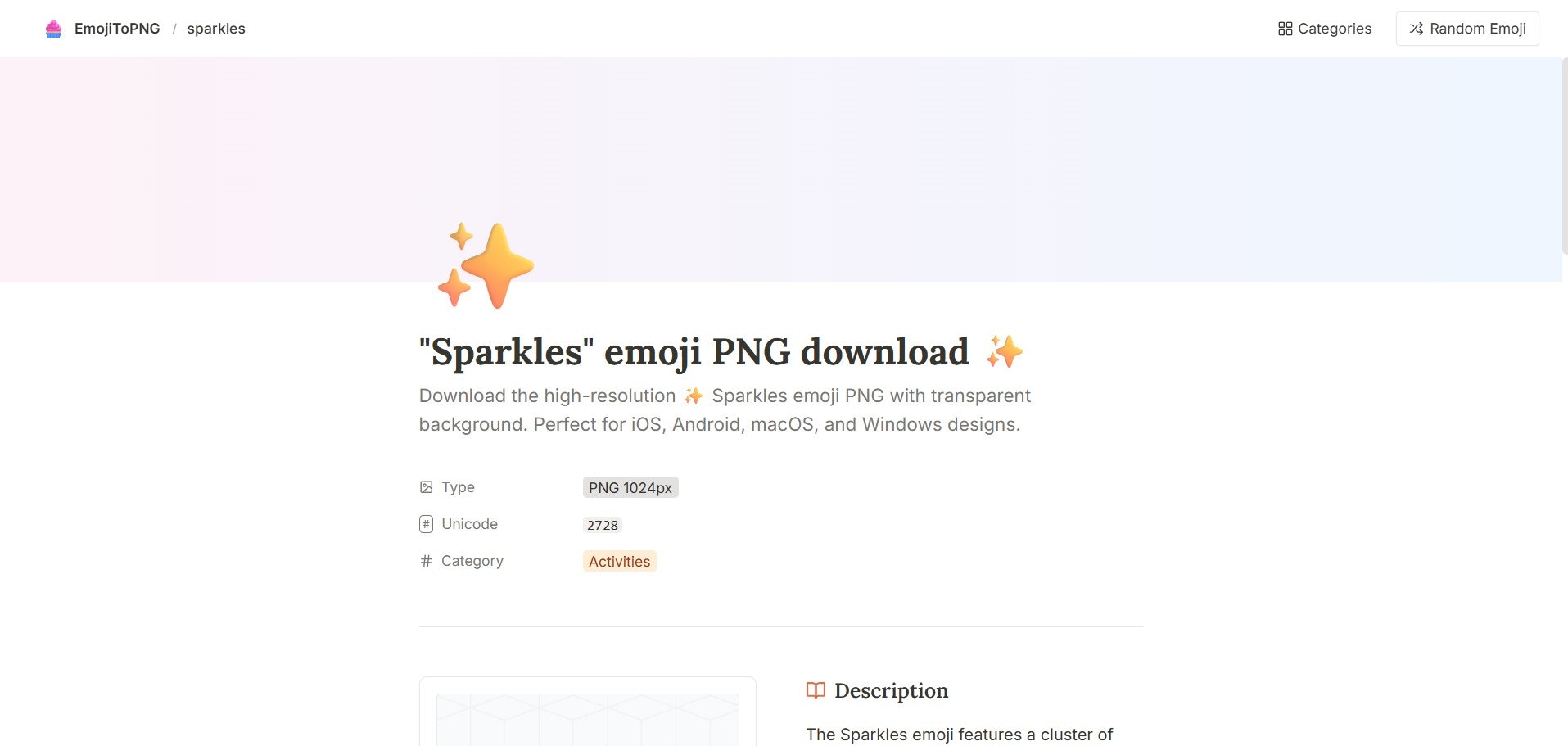Select the sparkles breadcrumb item

(215, 28)
